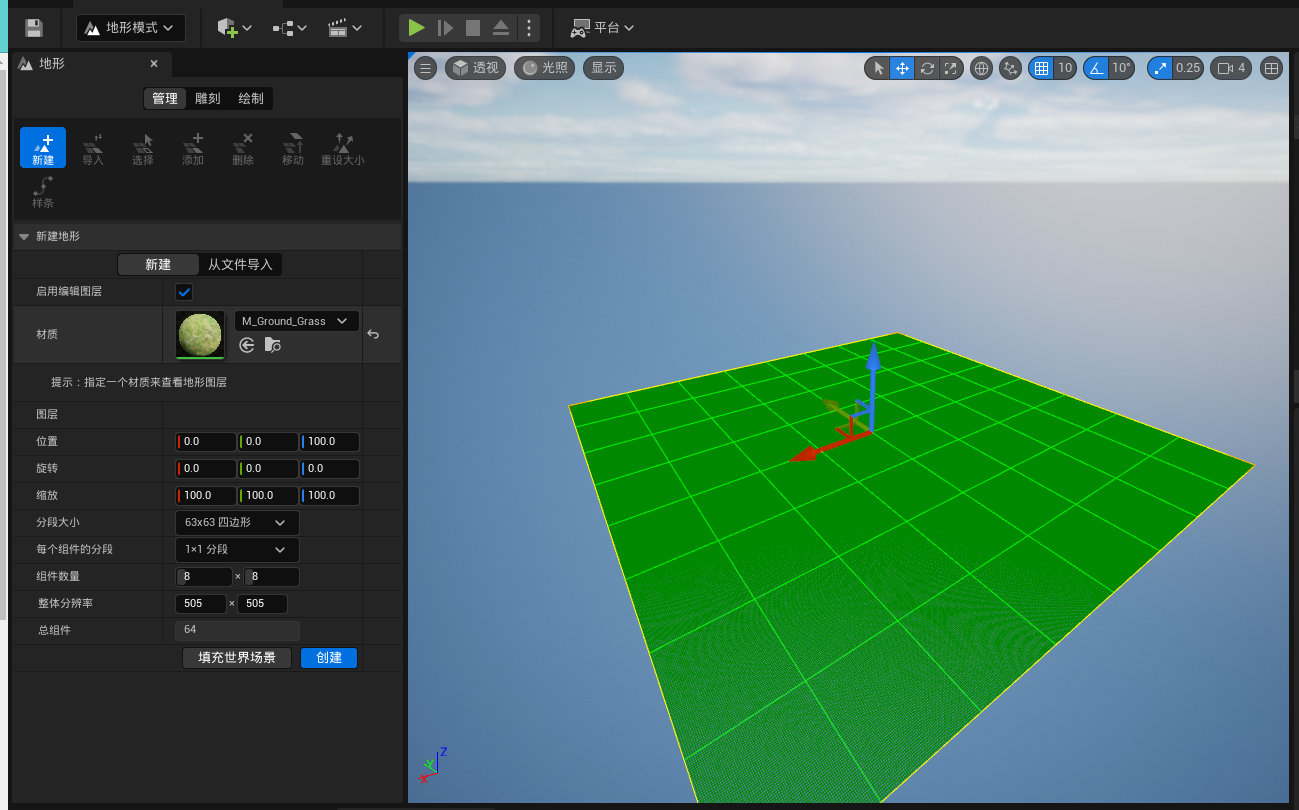This screenshot has height=810, width=1299.
Task: Select the 新建 landscape tool
Action: click(43, 148)
